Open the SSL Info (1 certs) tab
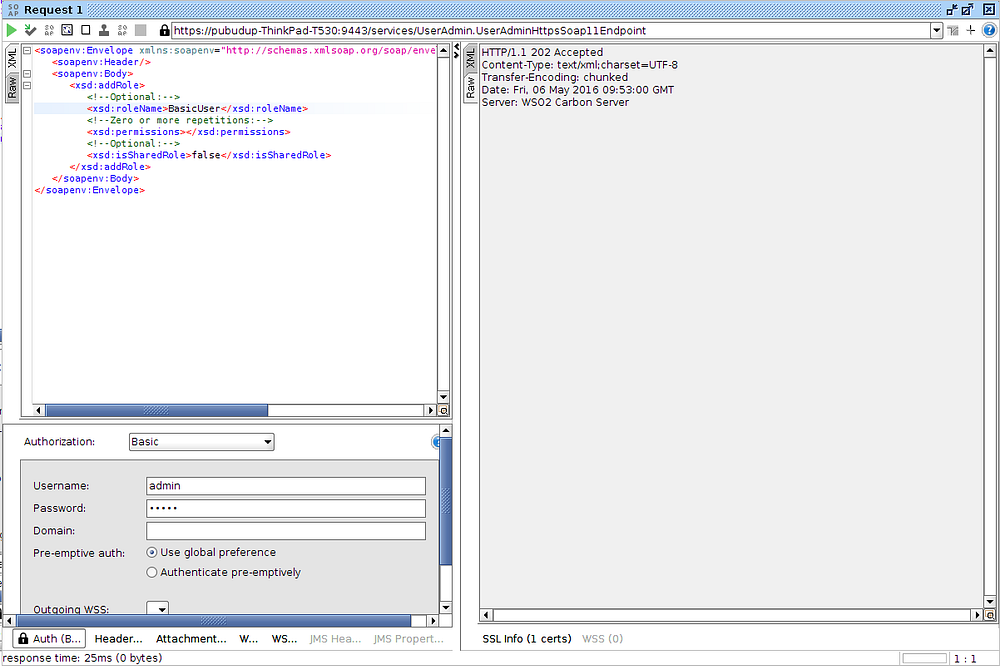 pyautogui.click(x=527, y=639)
